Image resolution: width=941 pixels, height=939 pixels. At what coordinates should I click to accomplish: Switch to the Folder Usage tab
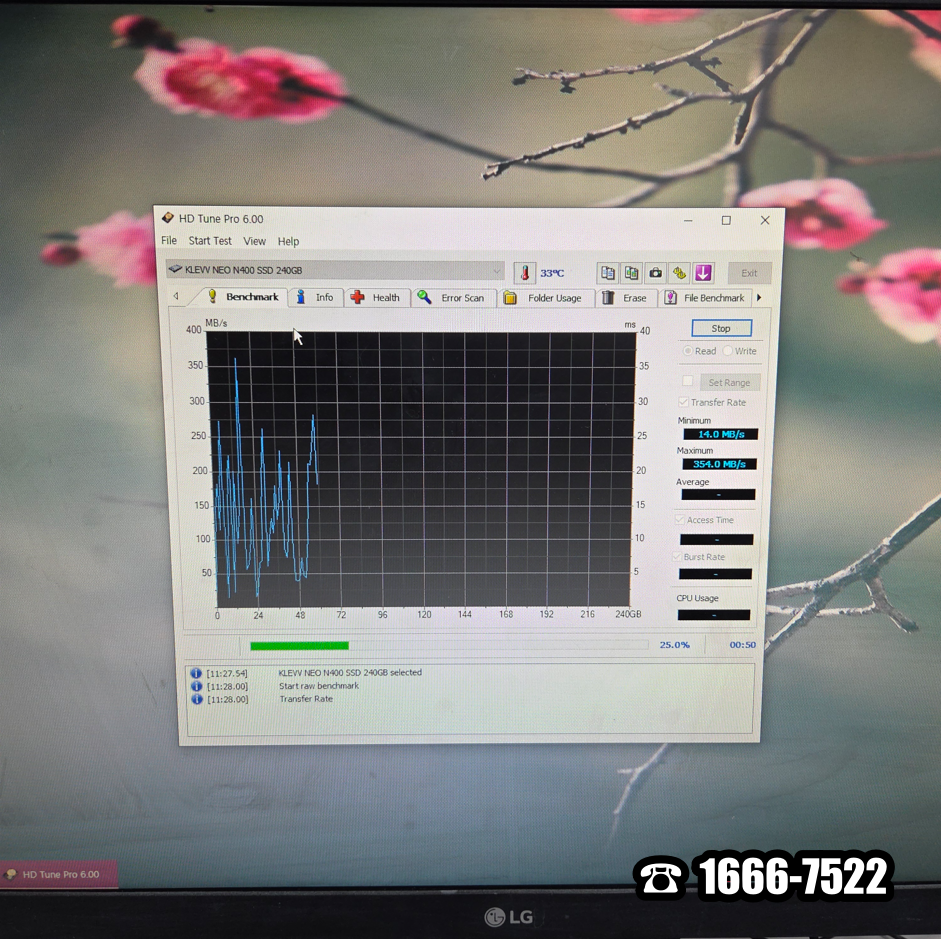[546, 298]
